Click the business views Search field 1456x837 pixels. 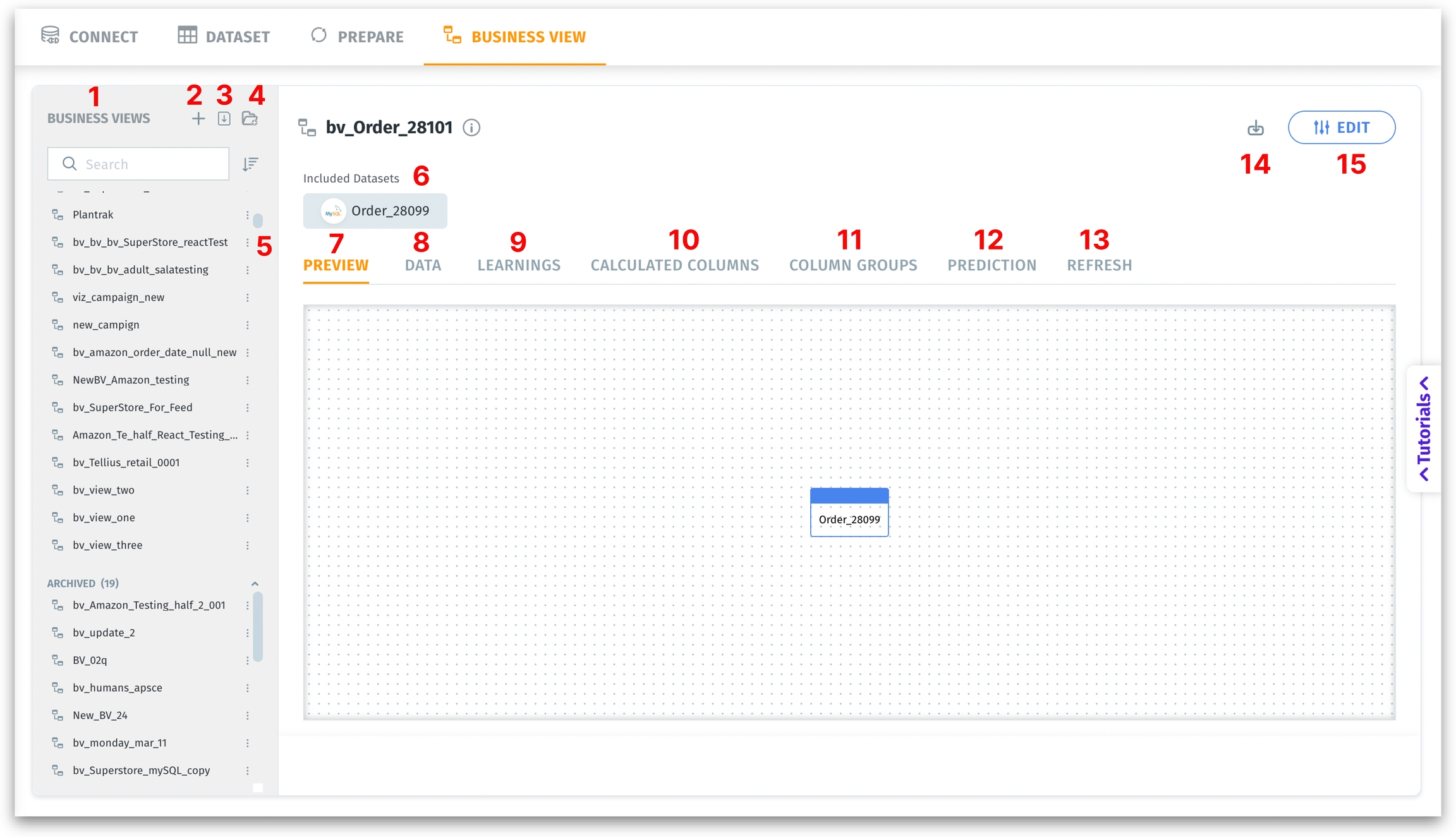tap(145, 164)
